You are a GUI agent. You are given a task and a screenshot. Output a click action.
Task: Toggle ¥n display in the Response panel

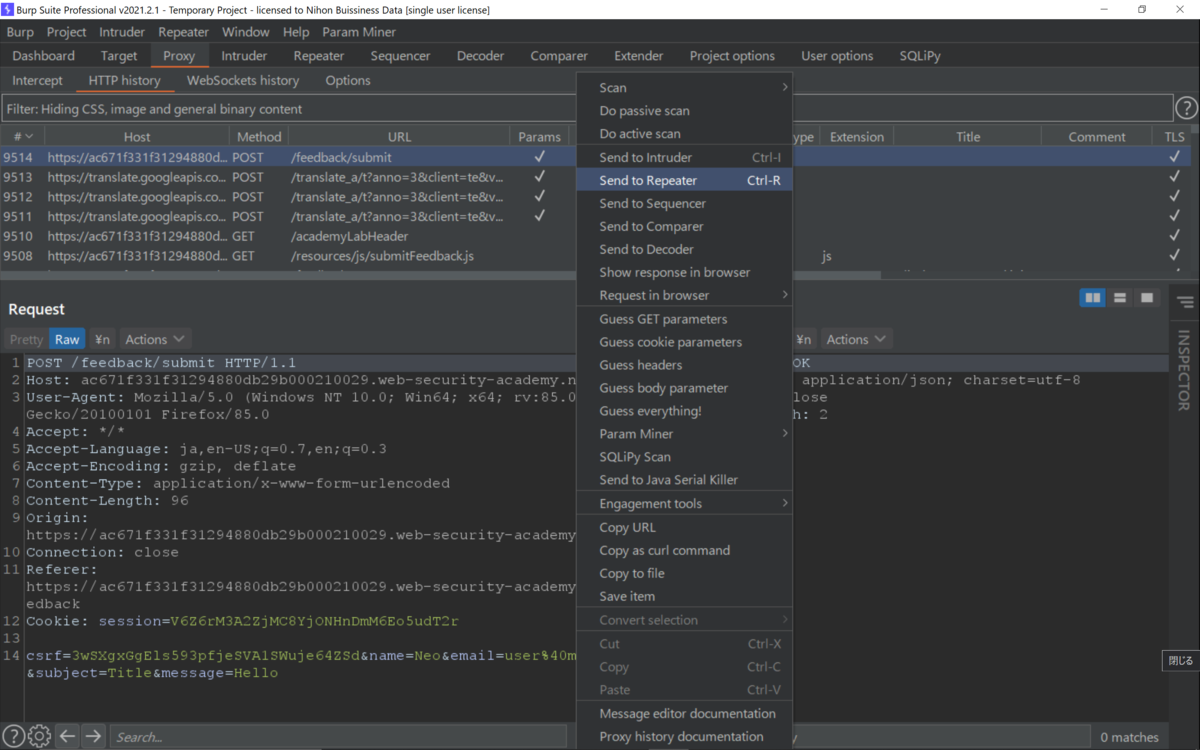click(804, 339)
